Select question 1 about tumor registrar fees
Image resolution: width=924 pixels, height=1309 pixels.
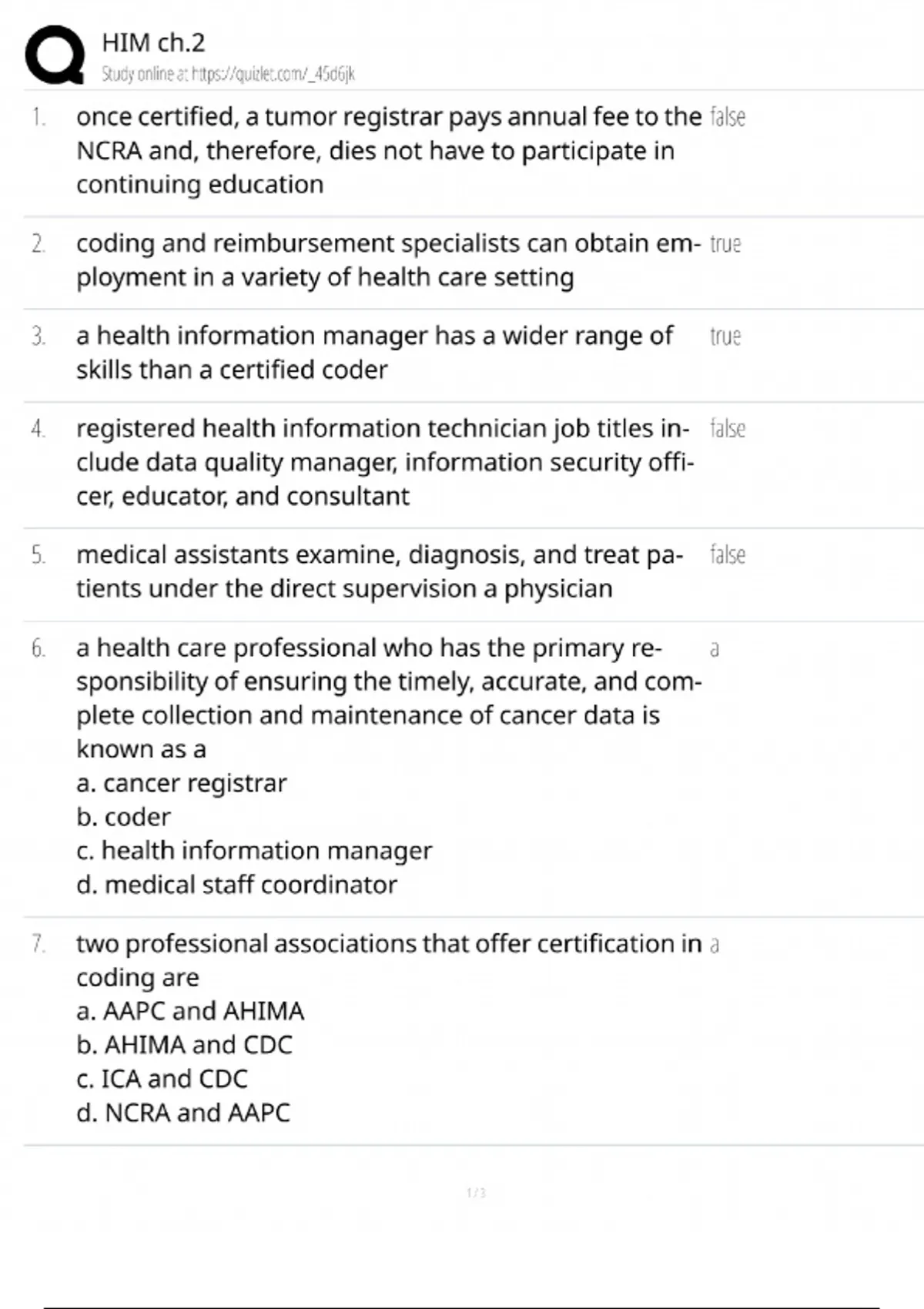coord(388,150)
